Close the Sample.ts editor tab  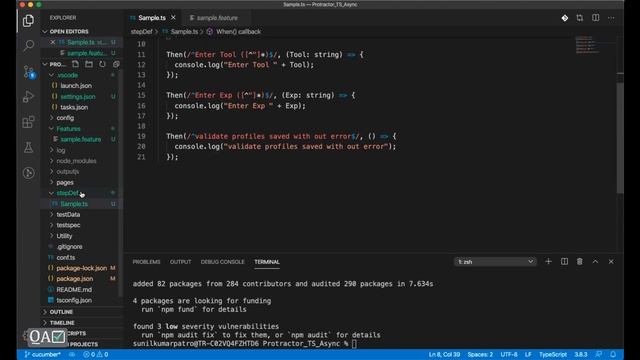[173, 18]
